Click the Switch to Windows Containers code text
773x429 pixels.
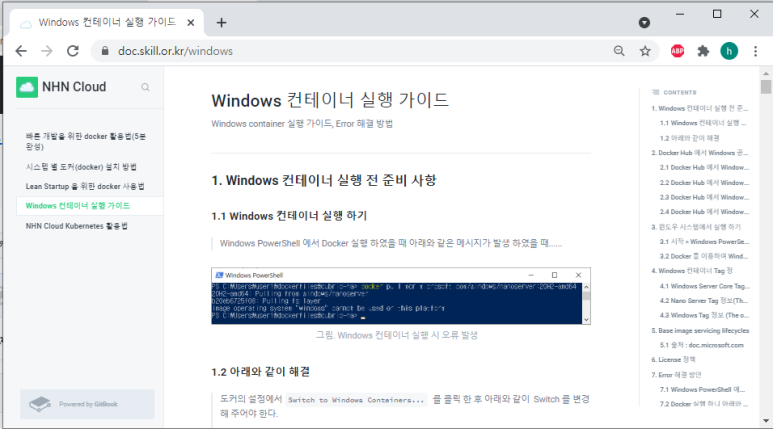[356, 400]
